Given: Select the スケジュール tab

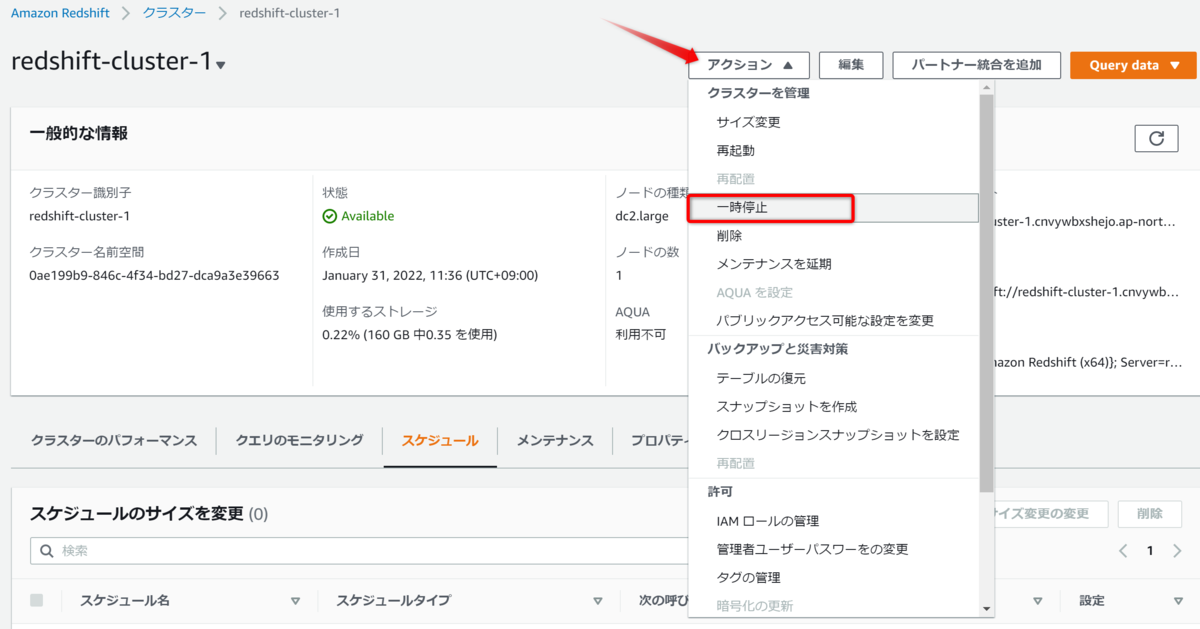Looking at the screenshot, I should [x=440, y=440].
